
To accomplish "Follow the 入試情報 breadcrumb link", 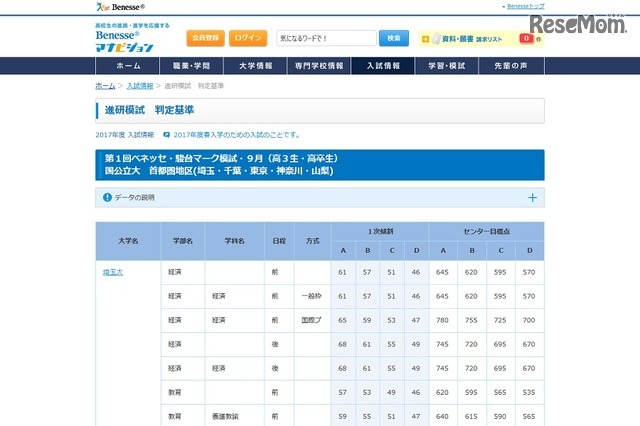I will coord(140,87).
